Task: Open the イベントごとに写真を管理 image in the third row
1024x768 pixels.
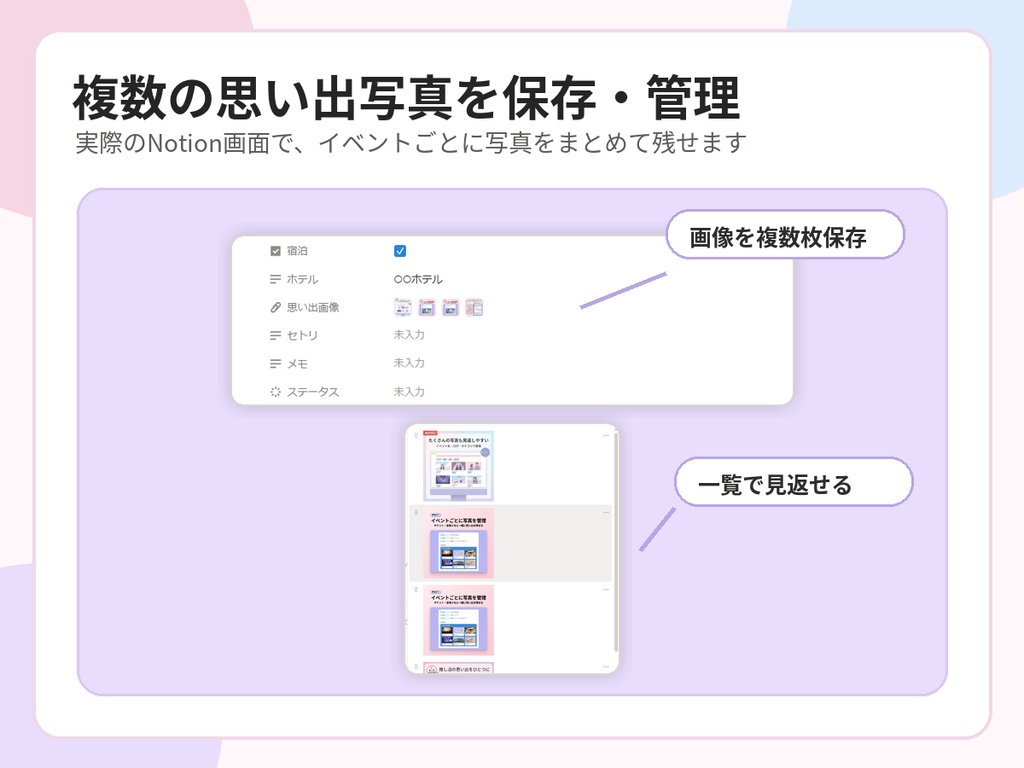Action: [458, 620]
